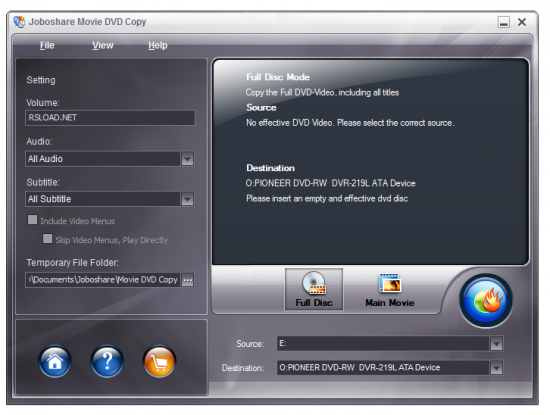Select Main Movie copy mode

390,289
